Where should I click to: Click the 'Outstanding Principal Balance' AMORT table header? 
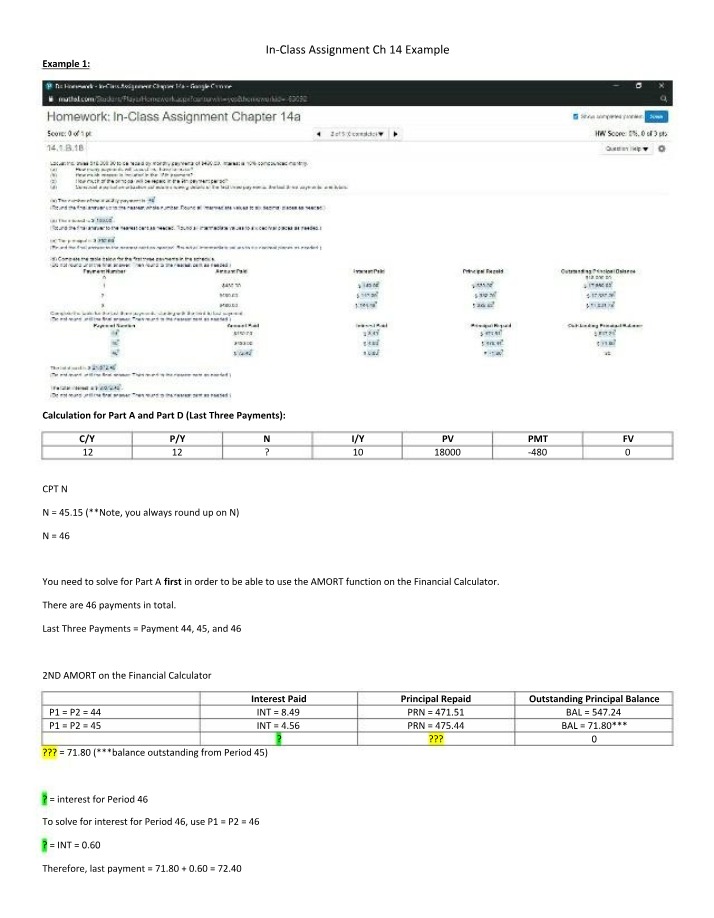[594, 698]
